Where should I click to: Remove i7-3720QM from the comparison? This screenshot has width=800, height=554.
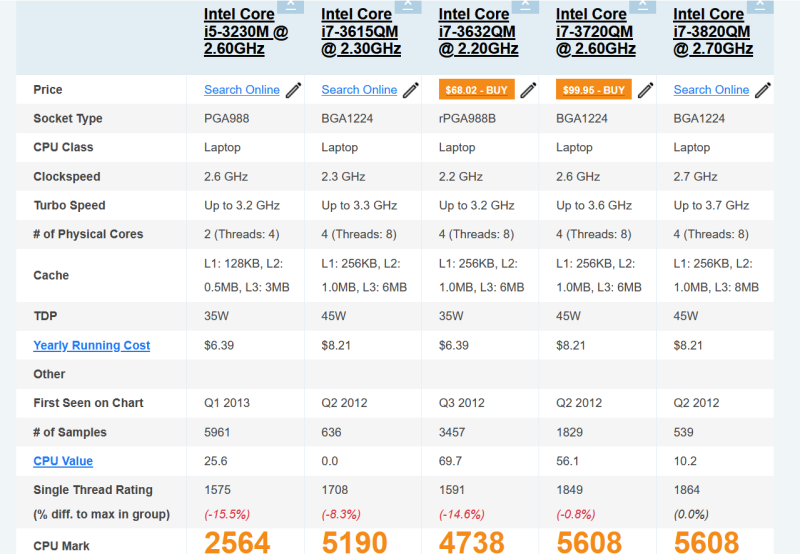coord(643,6)
